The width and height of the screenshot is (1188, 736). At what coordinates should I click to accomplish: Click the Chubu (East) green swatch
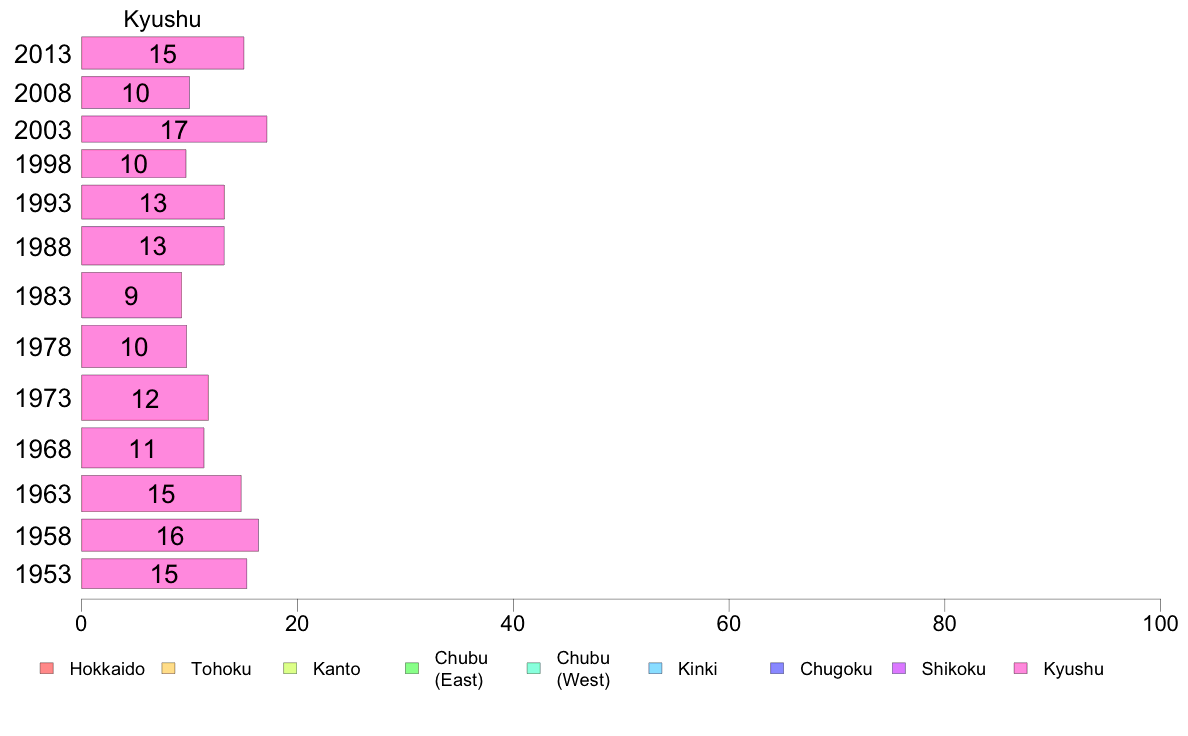click(x=412, y=668)
